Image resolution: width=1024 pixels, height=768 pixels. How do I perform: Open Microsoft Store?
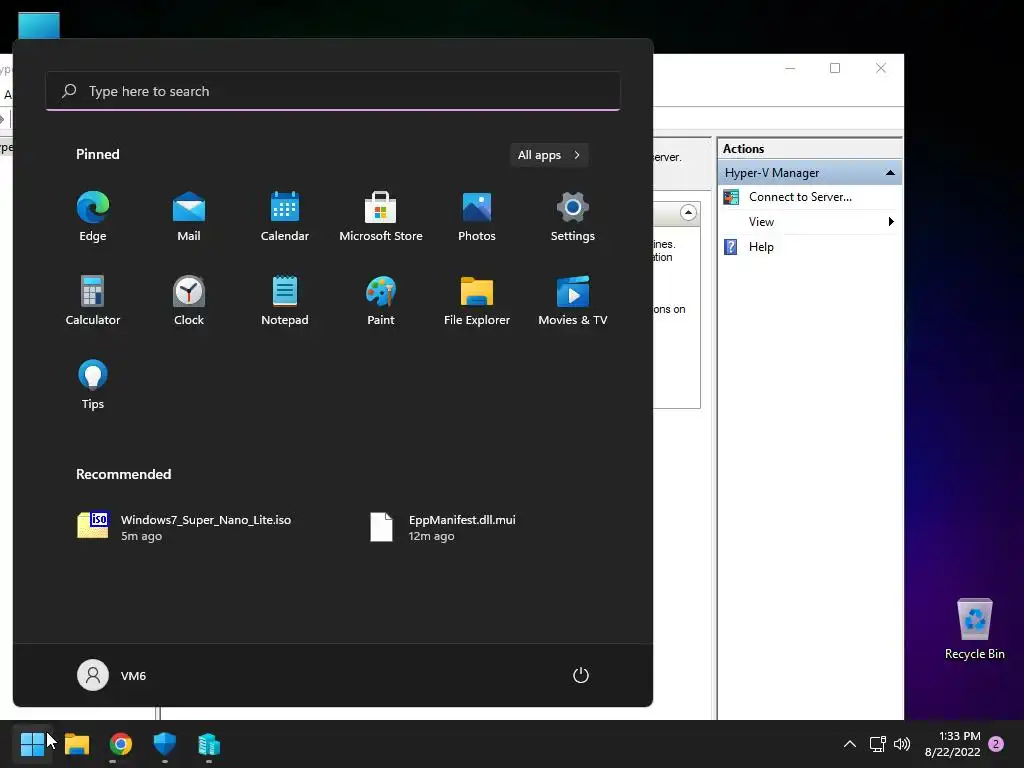pos(381,217)
